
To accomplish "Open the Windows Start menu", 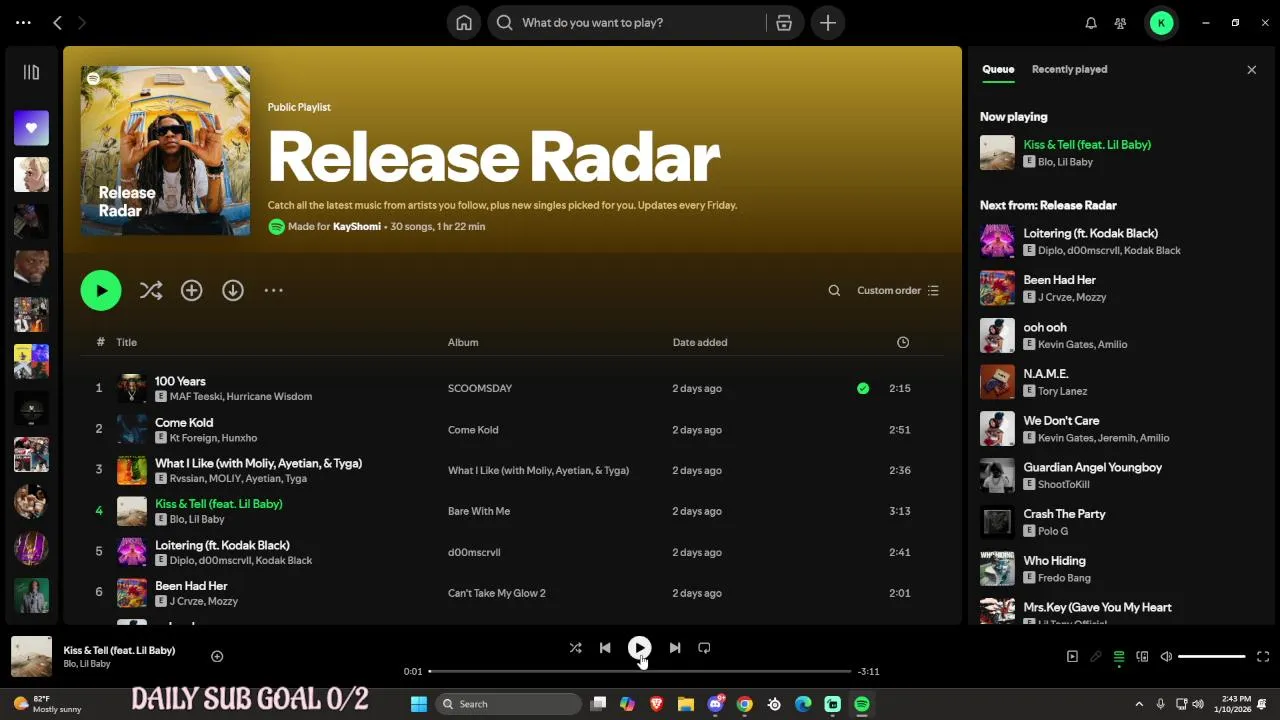I will tap(419, 704).
